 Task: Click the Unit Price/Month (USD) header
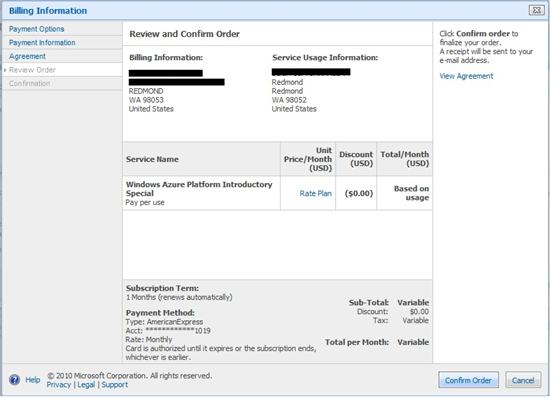tap(308, 159)
